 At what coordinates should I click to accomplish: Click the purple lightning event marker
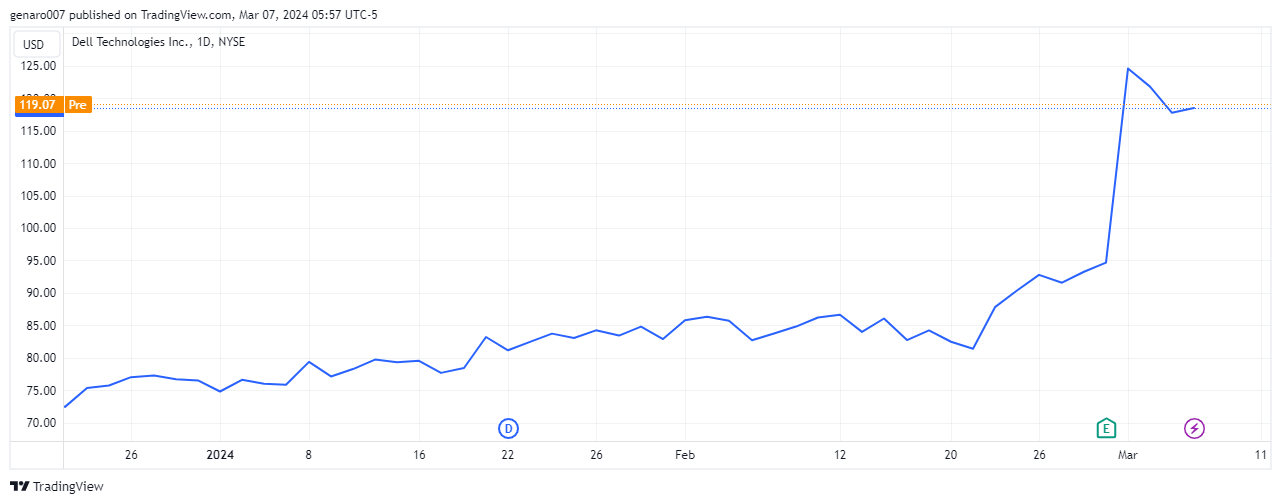[1194, 428]
